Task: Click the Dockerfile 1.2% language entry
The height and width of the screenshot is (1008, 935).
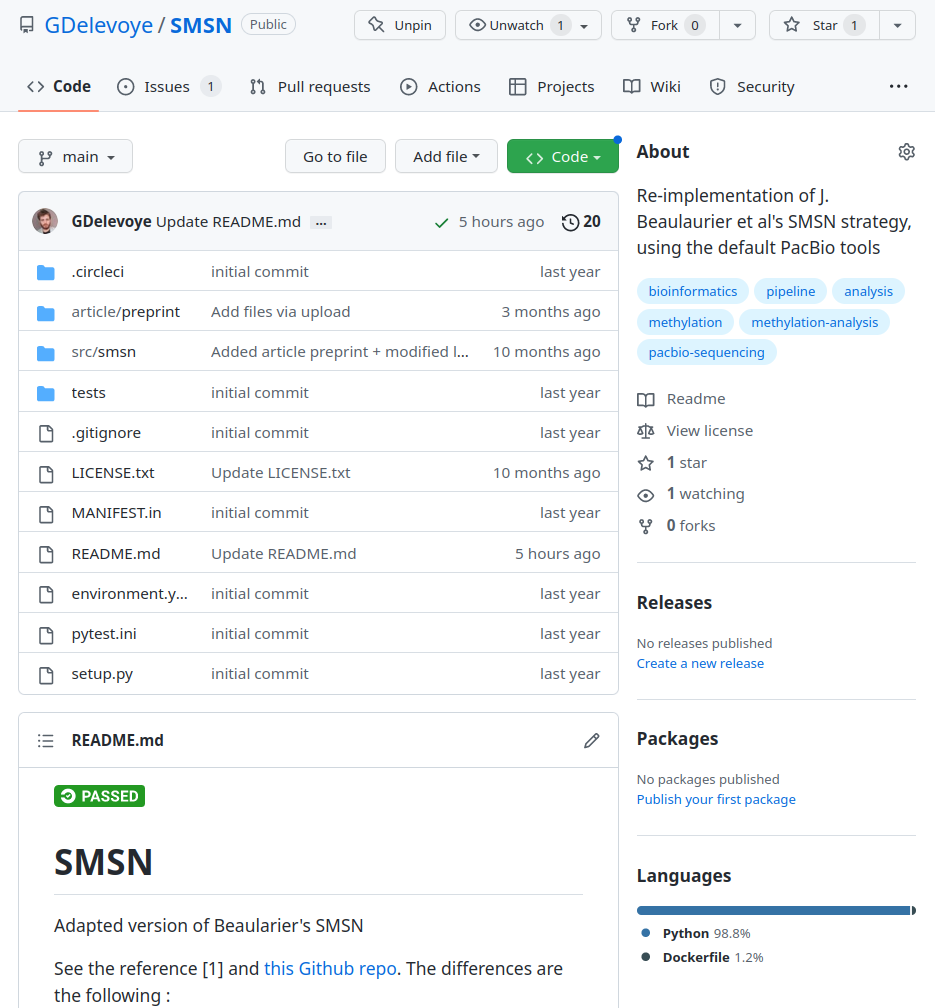Action: (x=703, y=957)
